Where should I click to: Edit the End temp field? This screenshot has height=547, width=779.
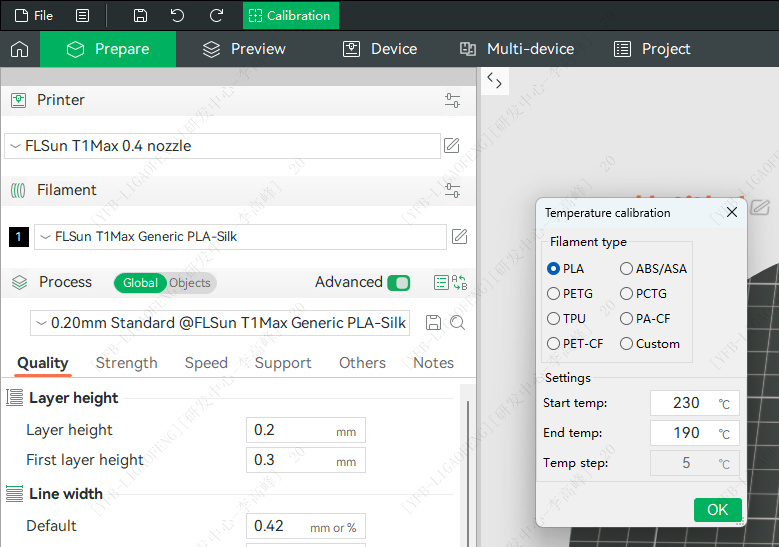pos(695,433)
